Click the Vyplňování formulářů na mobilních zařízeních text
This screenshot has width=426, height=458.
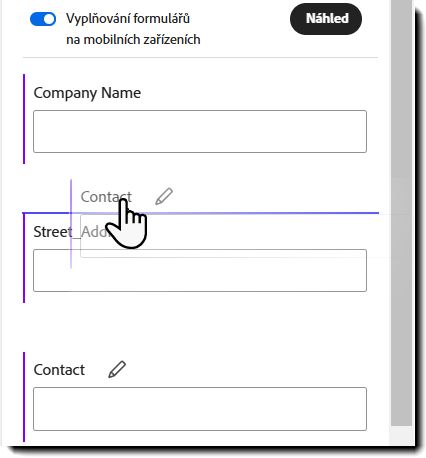(133, 29)
